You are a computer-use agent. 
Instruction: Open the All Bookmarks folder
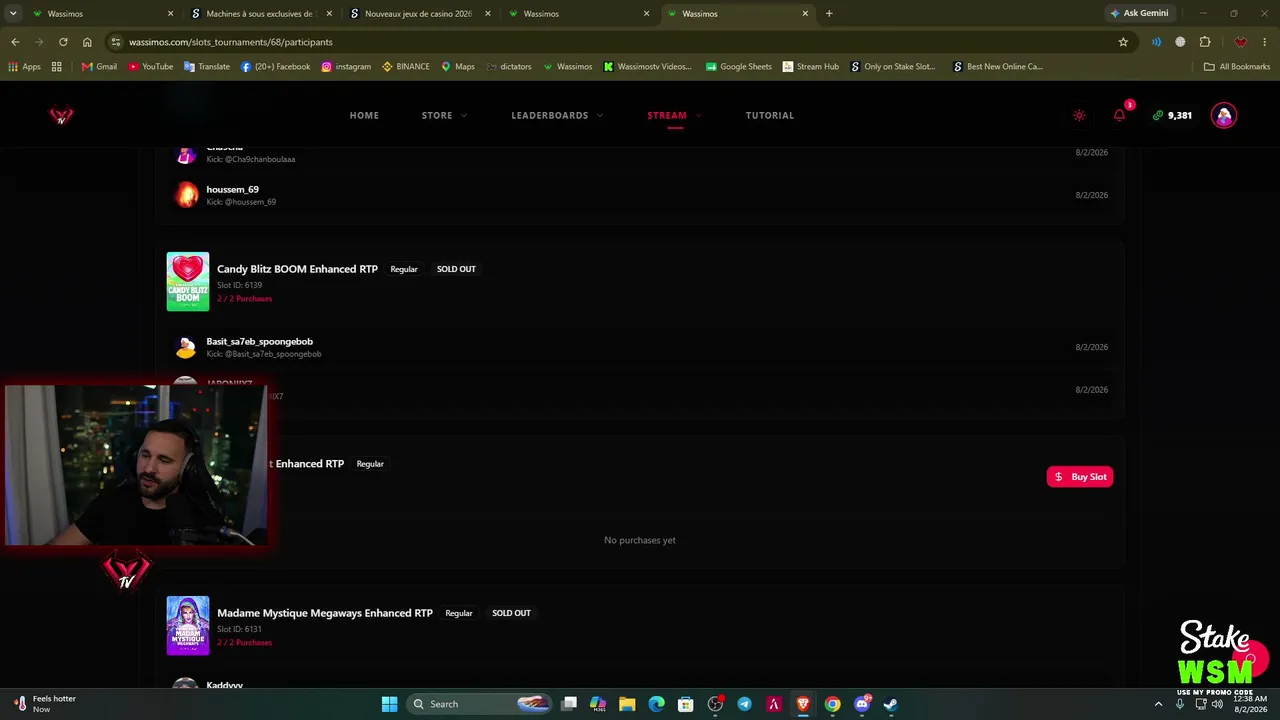point(1237,67)
